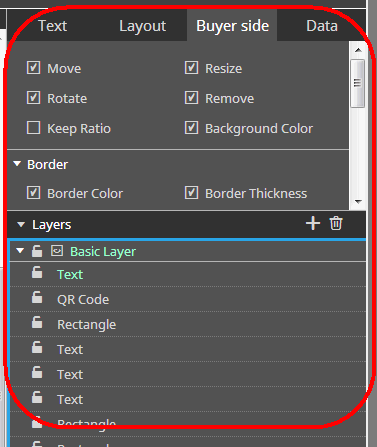This screenshot has height=447, width=377.
Task: Toggle lock on first Rectangle layer
Action: (37, 322)
